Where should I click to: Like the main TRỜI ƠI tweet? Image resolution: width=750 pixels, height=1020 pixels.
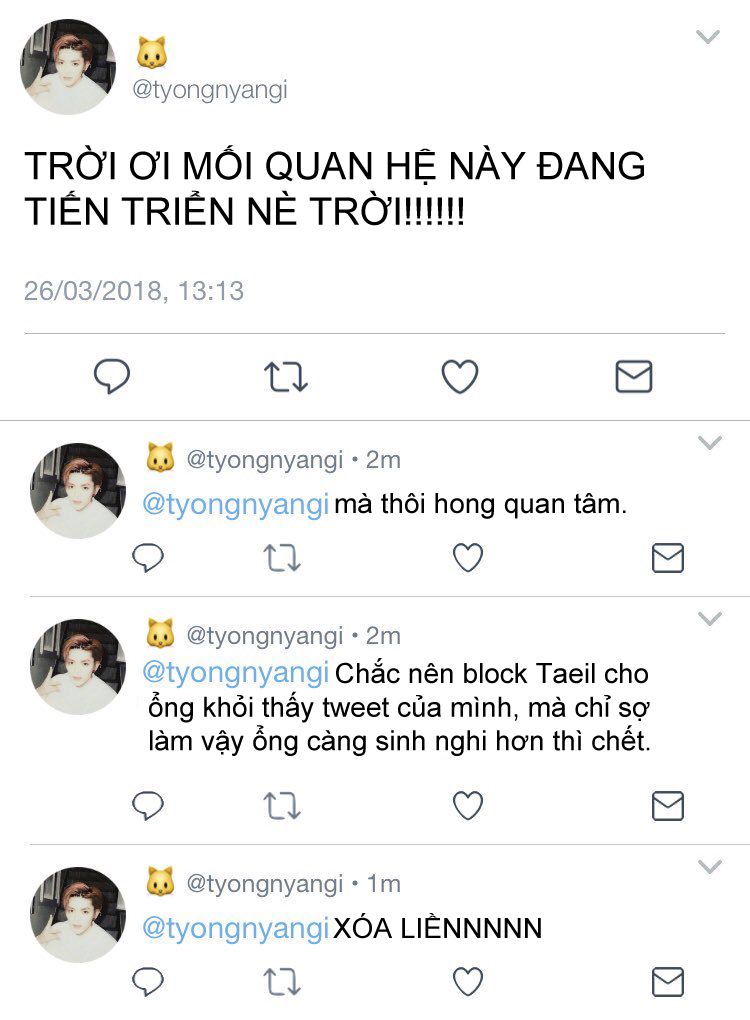460,376
